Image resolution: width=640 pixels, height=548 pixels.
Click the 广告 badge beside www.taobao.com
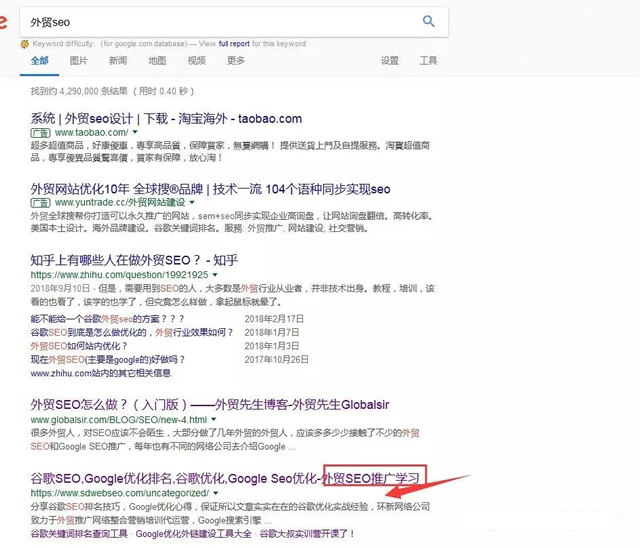coord(41,132)
